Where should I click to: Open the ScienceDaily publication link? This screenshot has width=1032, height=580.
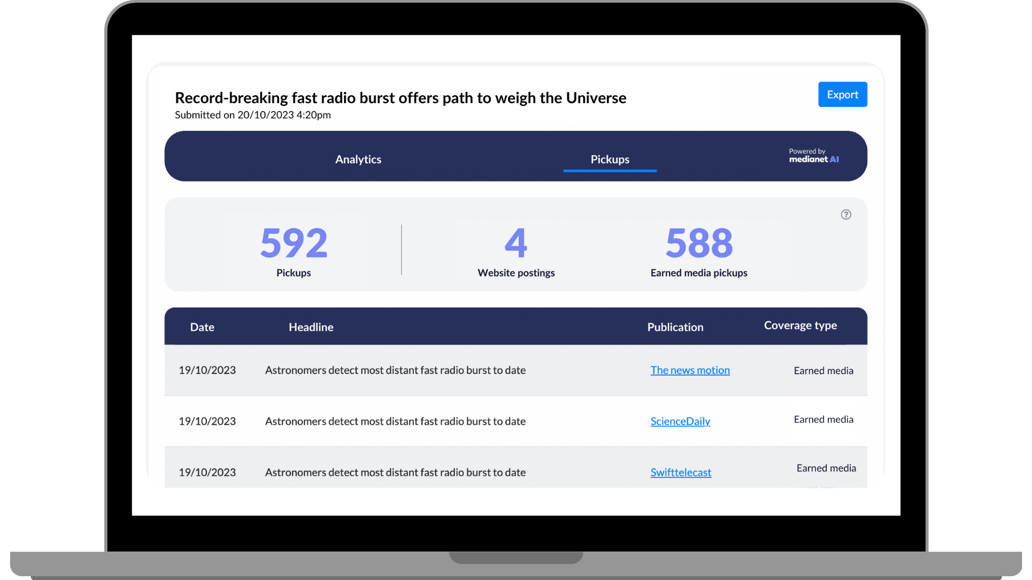coord(680,421)
